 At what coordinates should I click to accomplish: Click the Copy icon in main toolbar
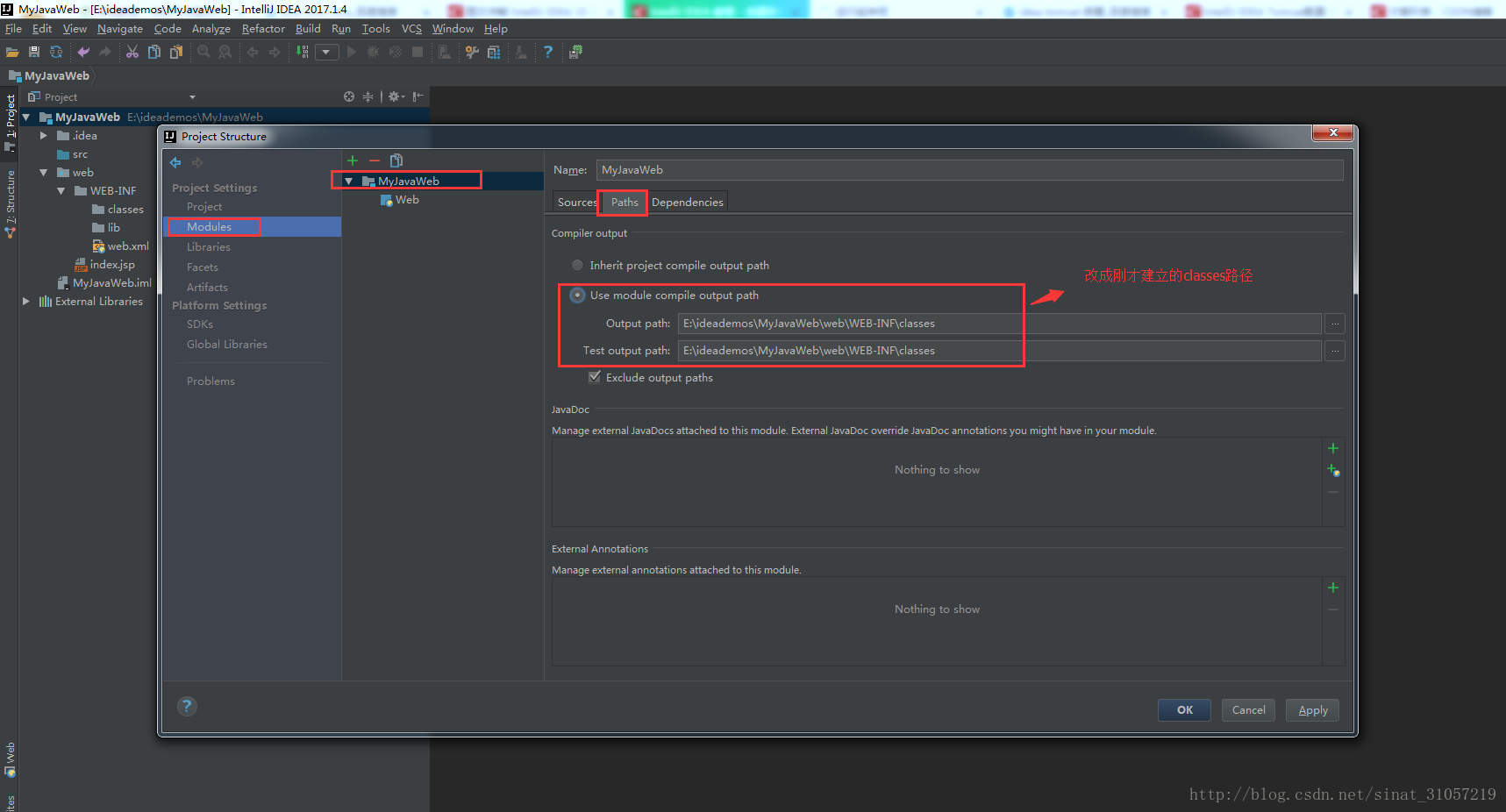pyautogui.click(x=154, y=53)
